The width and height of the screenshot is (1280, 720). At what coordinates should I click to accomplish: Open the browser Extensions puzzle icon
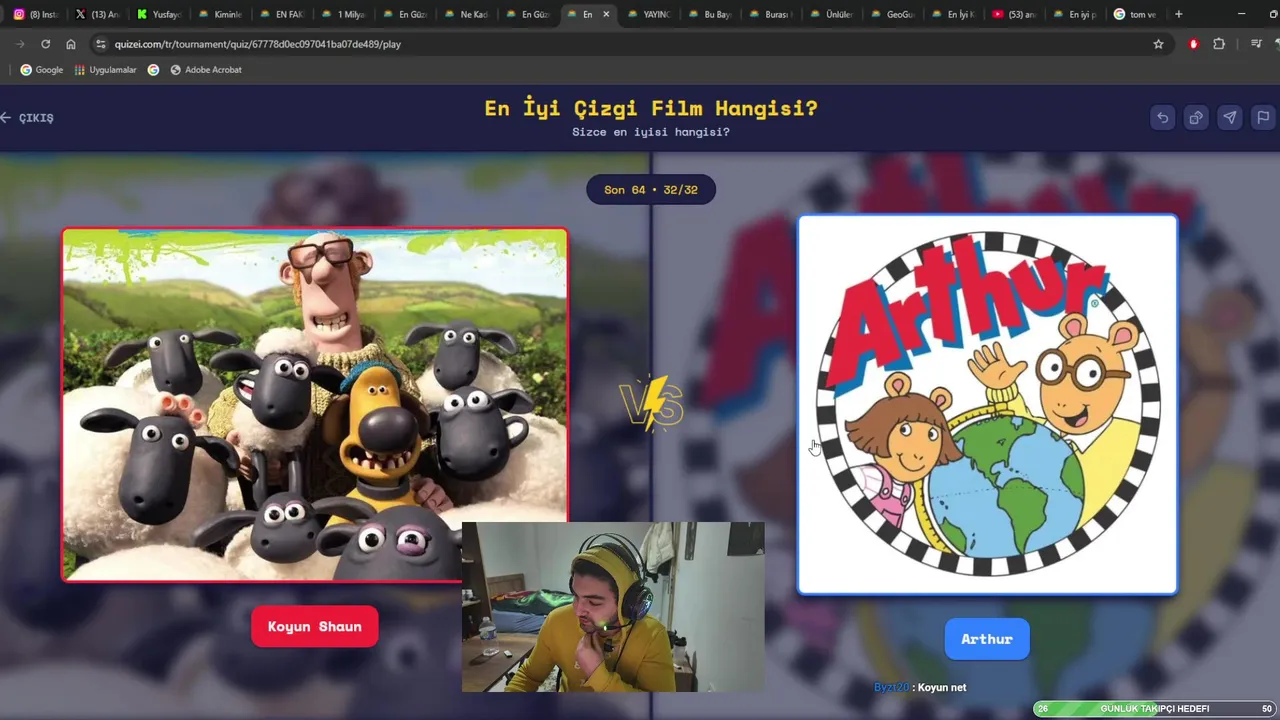click(x=1219, y=44)
